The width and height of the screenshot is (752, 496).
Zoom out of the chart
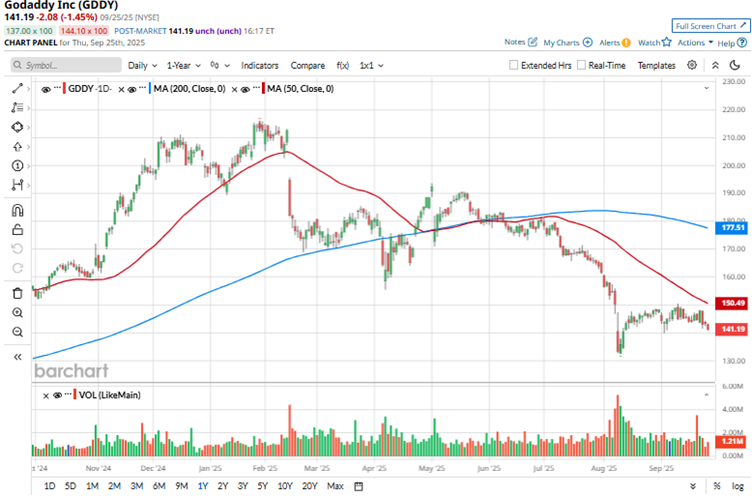(17, 332)
